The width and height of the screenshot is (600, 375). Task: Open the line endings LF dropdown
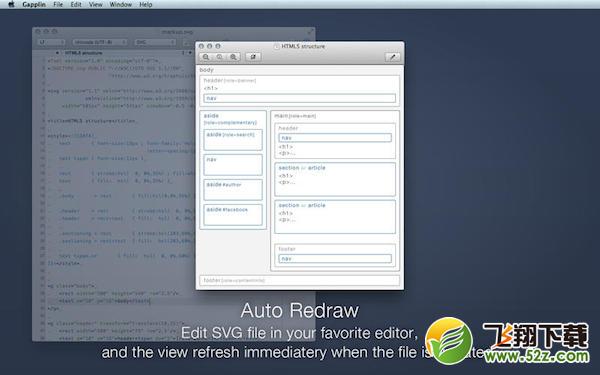click(51, 42)
